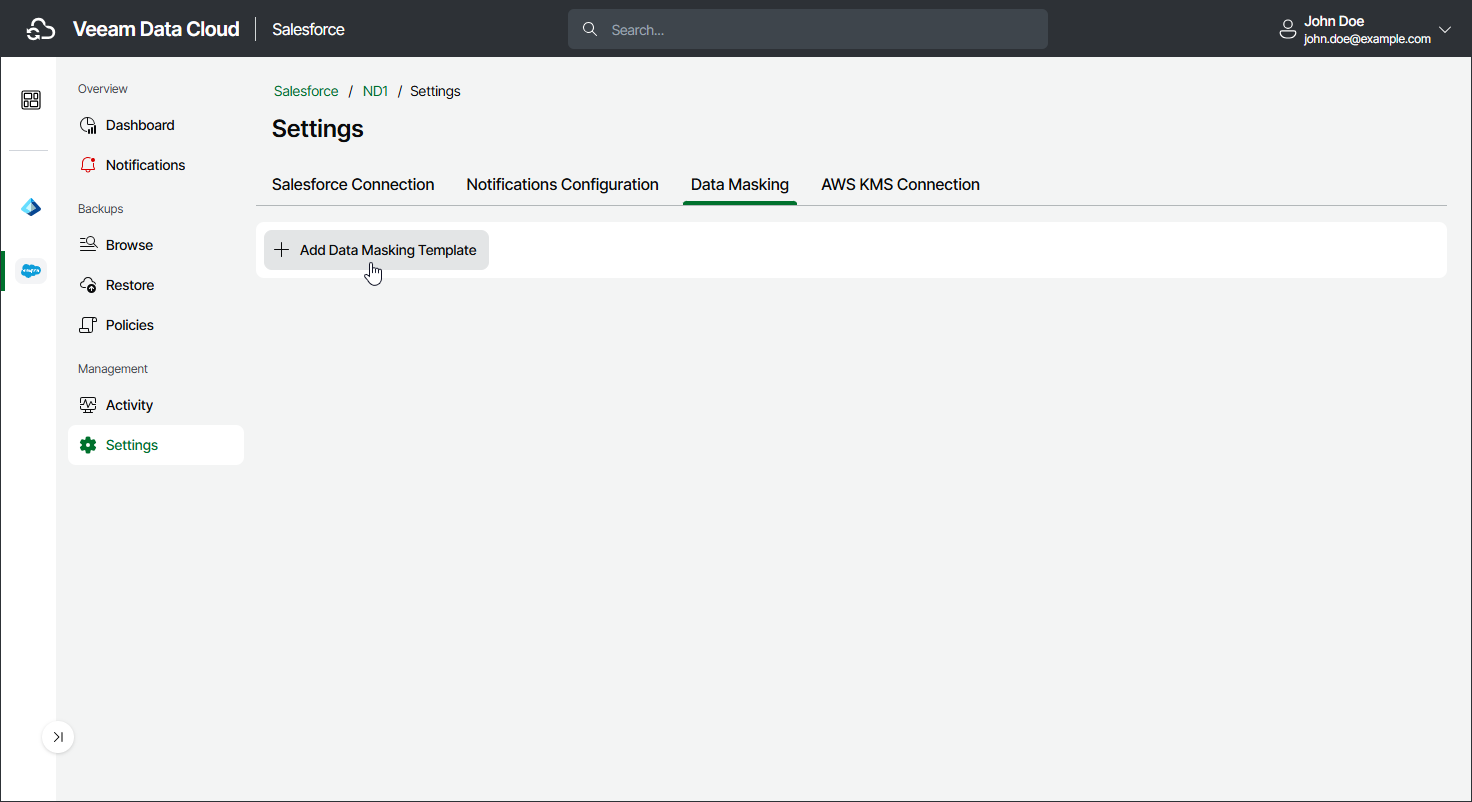Click the ND1 breadcrumb link
This screenshot has height=802, width=1472.
(375, 91)
